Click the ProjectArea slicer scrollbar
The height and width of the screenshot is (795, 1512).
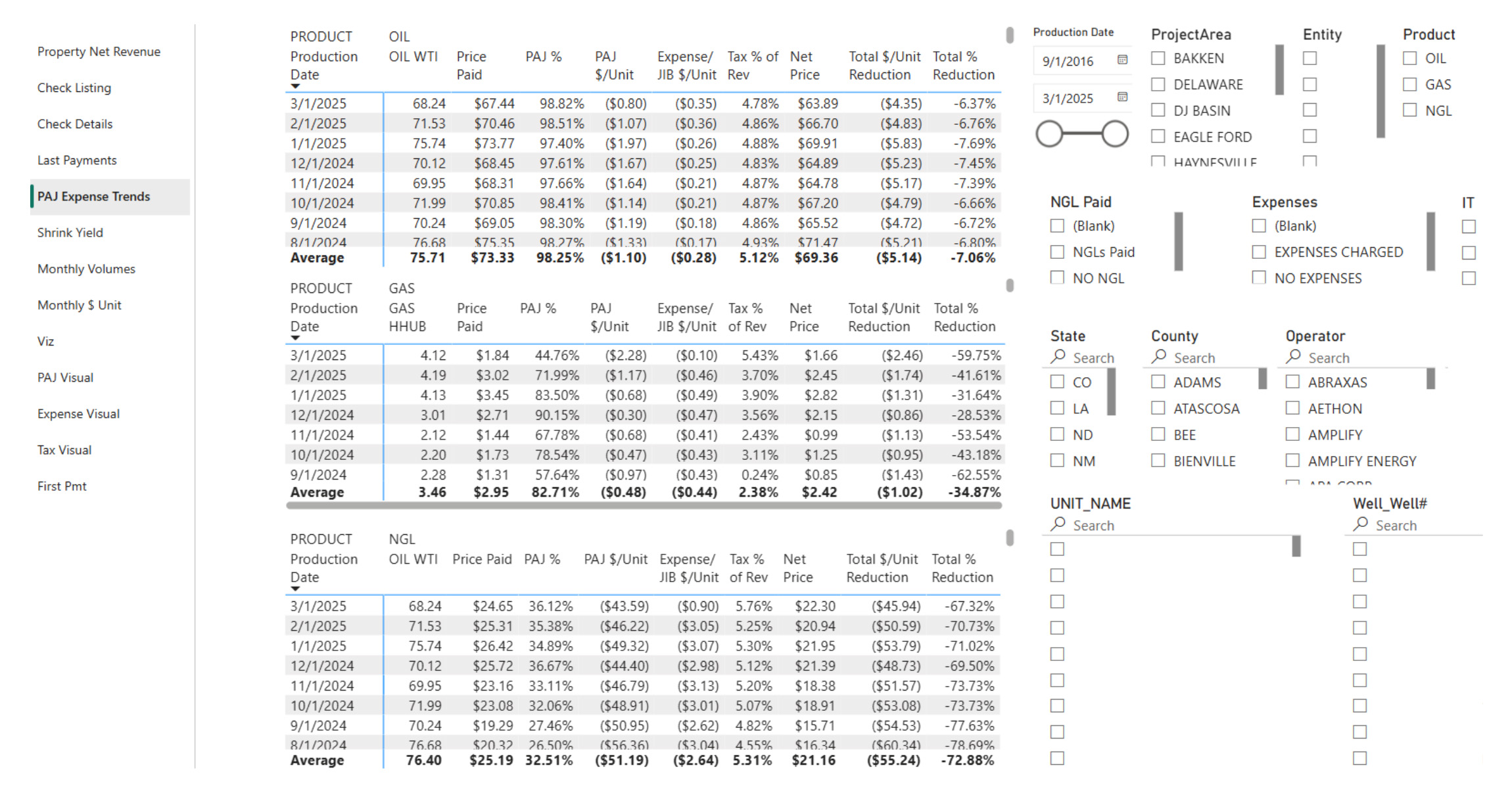click(x=1279, y=70)
